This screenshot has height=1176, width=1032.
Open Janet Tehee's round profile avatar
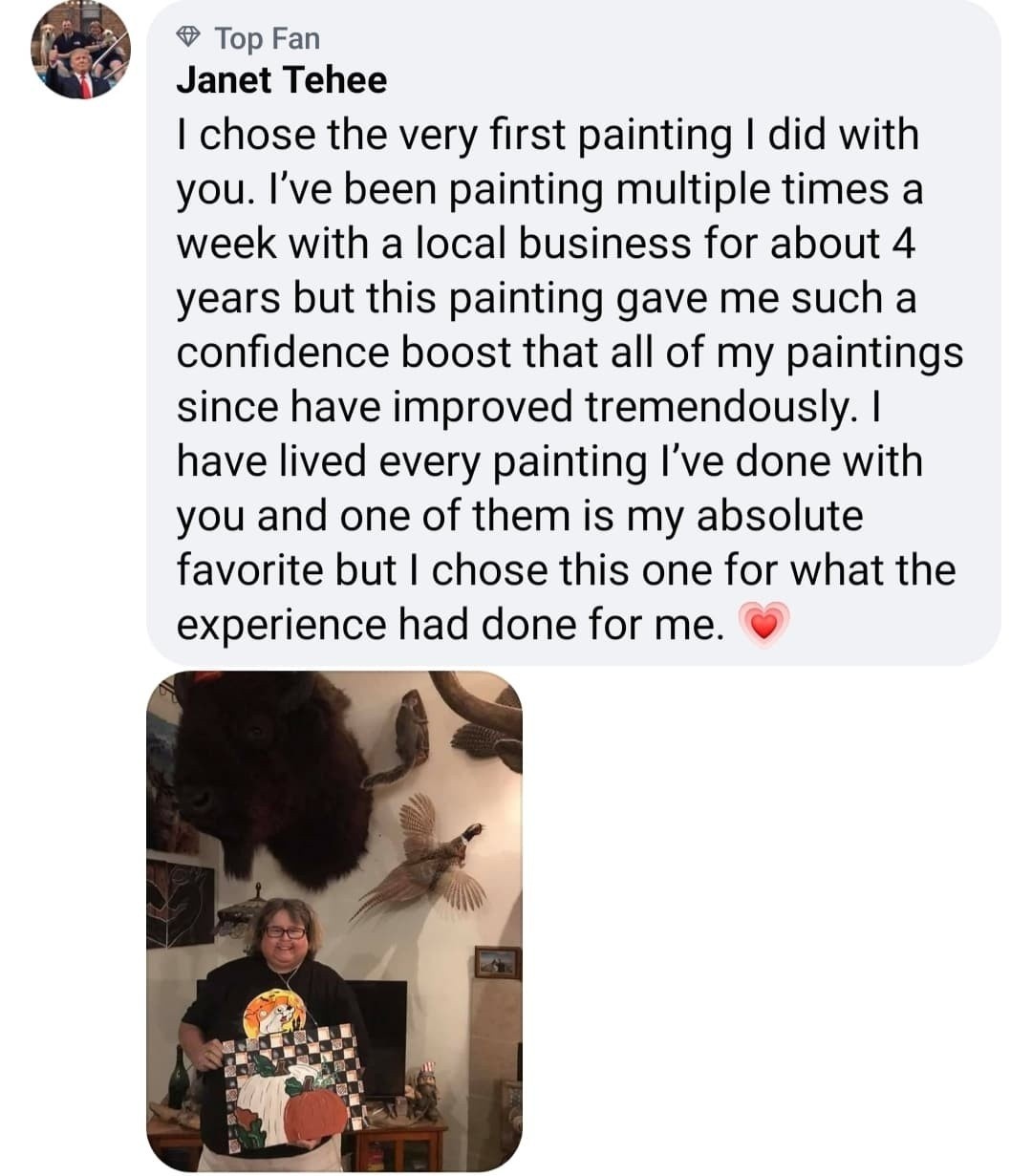point(80,50)
